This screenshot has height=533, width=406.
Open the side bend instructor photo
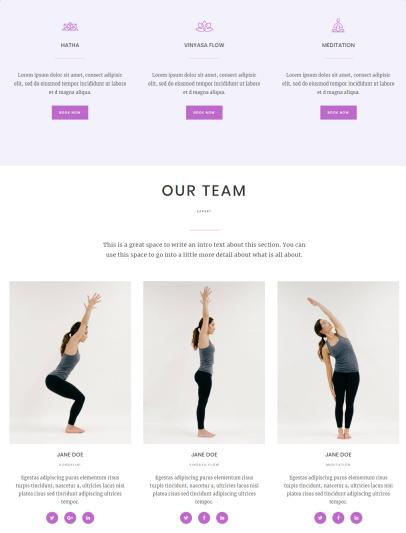coord(338,362)
